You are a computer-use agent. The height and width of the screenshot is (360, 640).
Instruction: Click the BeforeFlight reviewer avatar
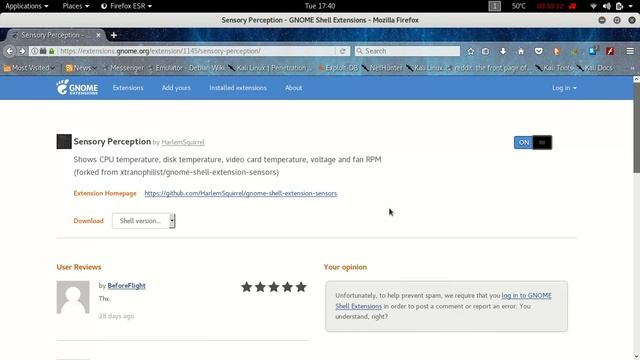(73, 297)
